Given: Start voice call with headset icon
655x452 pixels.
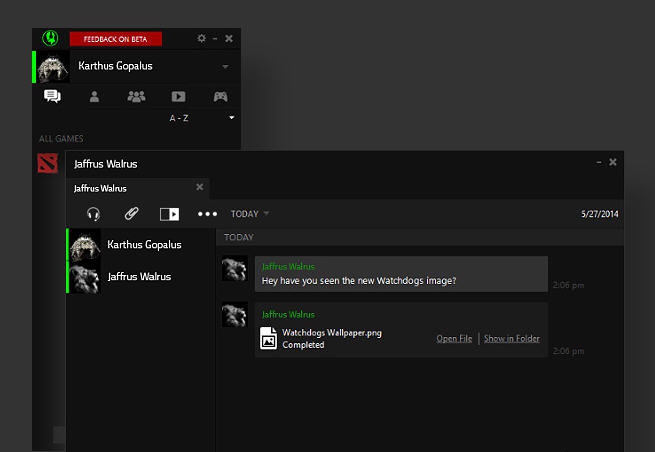Looking at the screenshot, I should pos(93,213).
